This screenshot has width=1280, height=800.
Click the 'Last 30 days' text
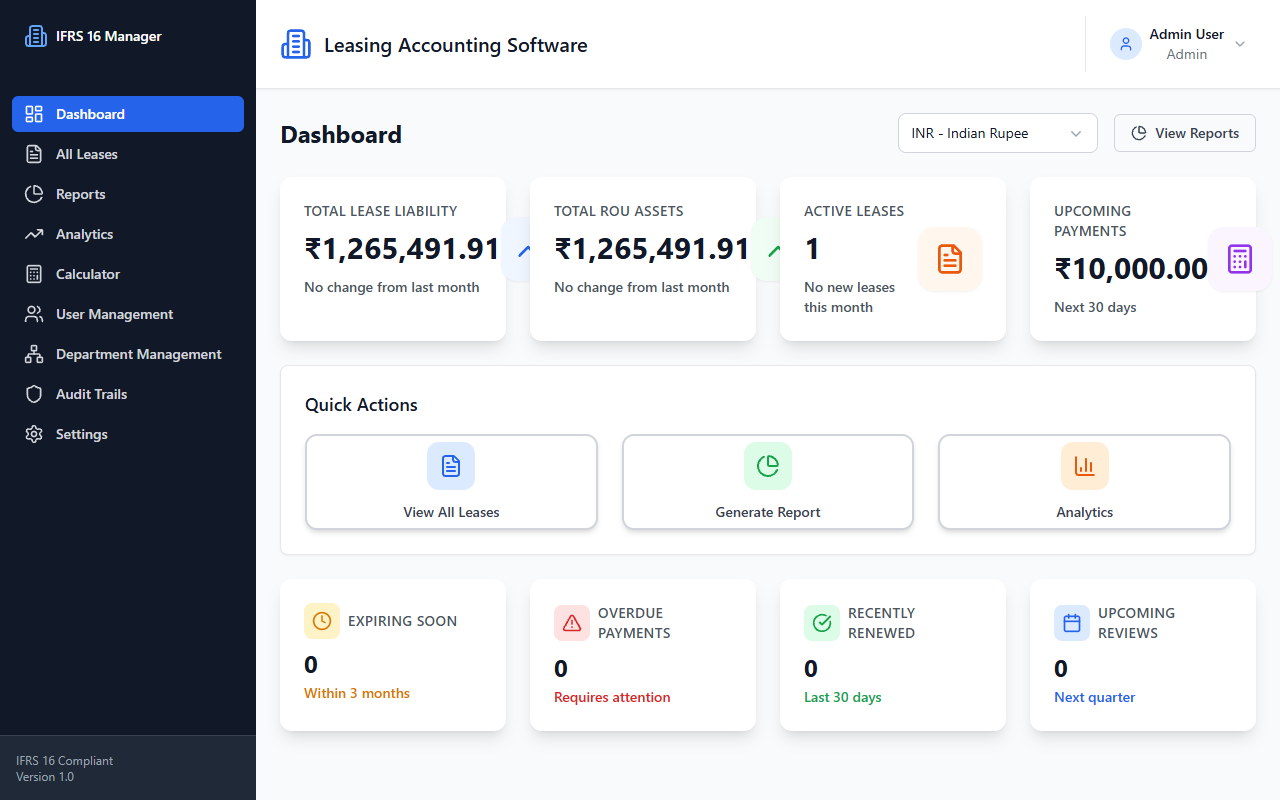(x=843, y=697)
